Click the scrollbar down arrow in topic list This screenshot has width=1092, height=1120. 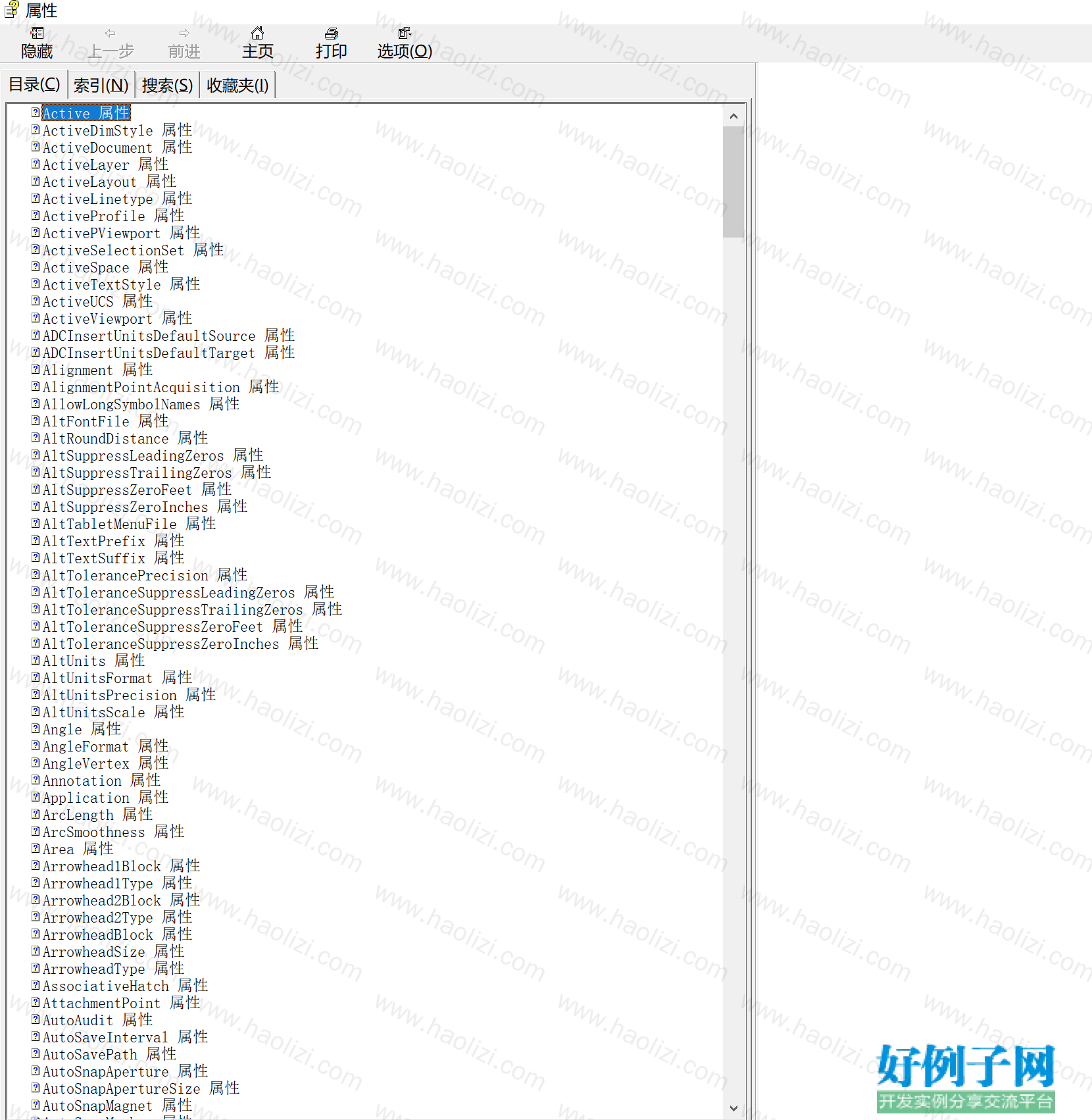(x=733, y=1108)
